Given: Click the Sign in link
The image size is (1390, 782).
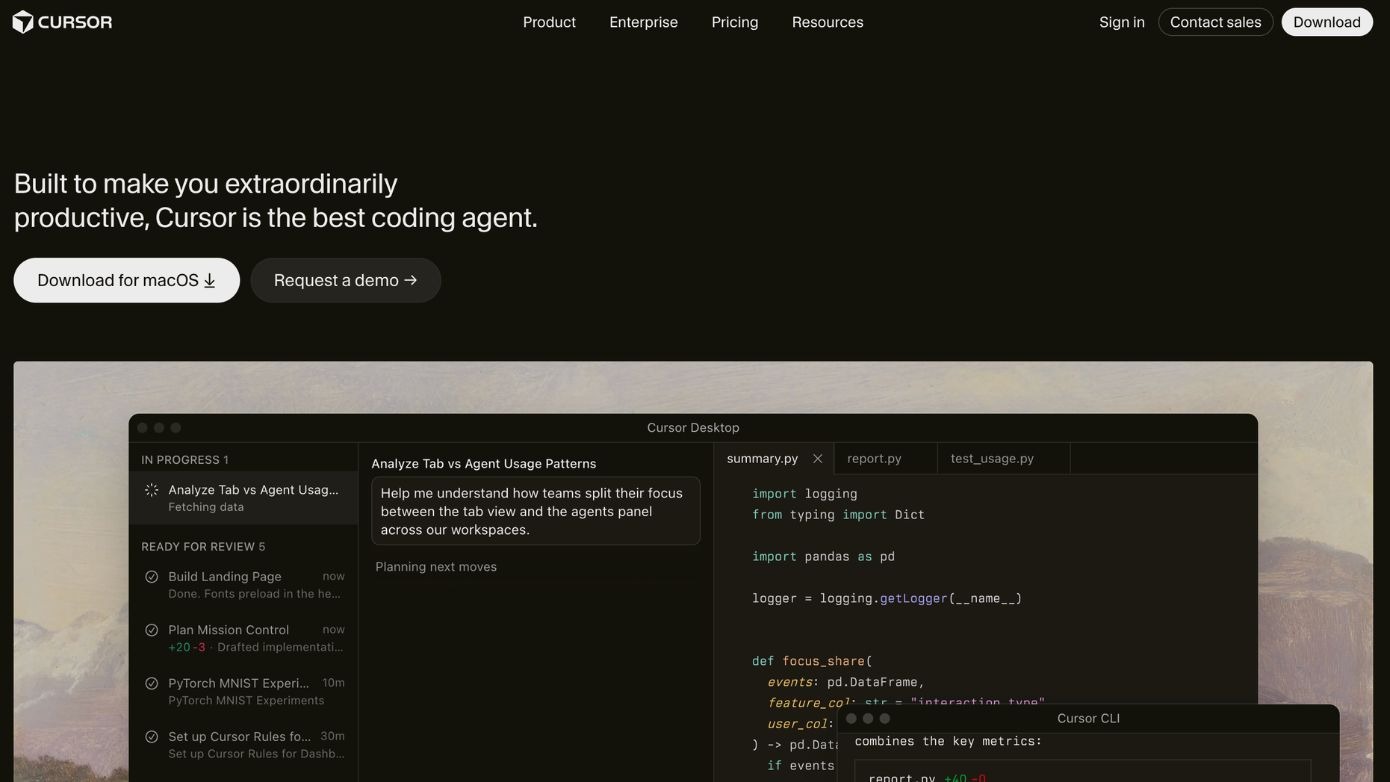Looking at the screenshot, I should pos(1122,22).
